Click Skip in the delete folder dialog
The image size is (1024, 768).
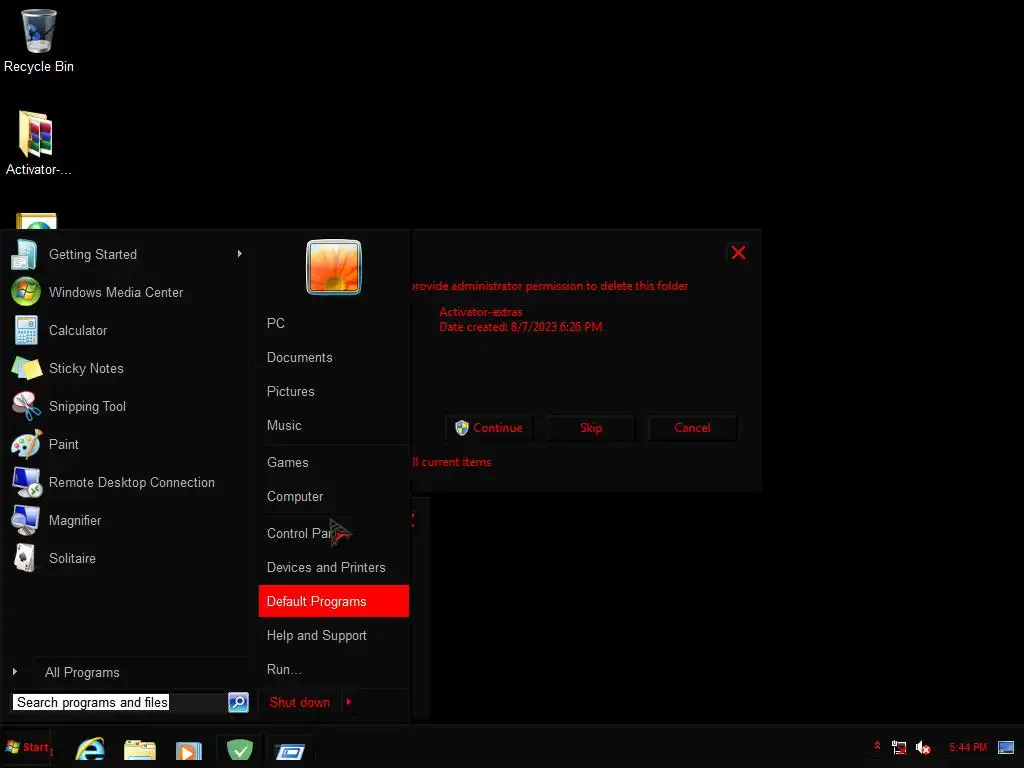point(590,428)
